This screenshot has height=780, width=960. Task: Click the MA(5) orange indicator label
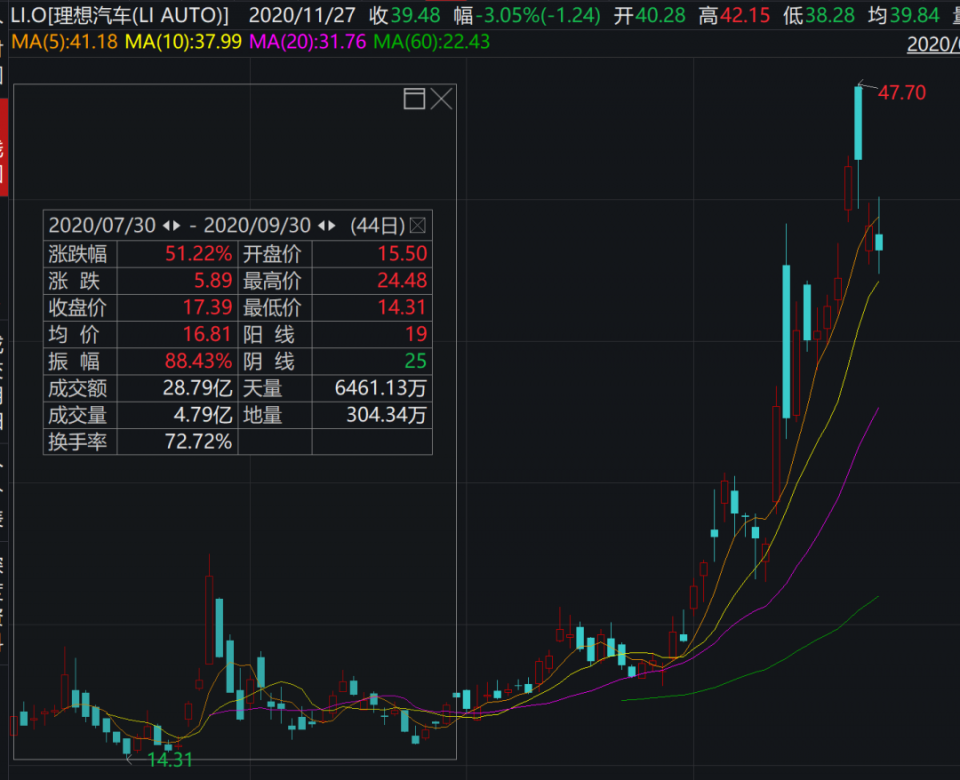point(59,42)
